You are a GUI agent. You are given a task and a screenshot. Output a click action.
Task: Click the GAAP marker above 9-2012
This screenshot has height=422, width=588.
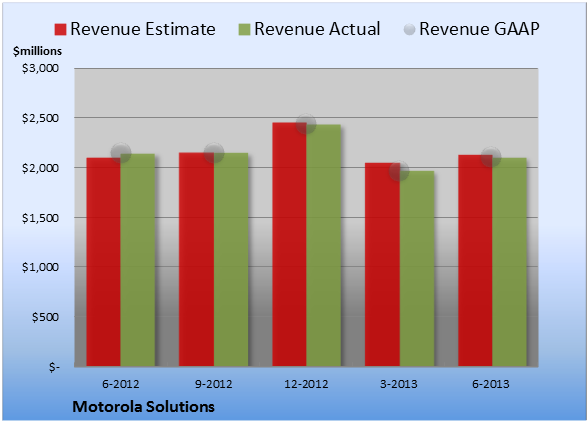pyautogui.click(x=214, y=153)
